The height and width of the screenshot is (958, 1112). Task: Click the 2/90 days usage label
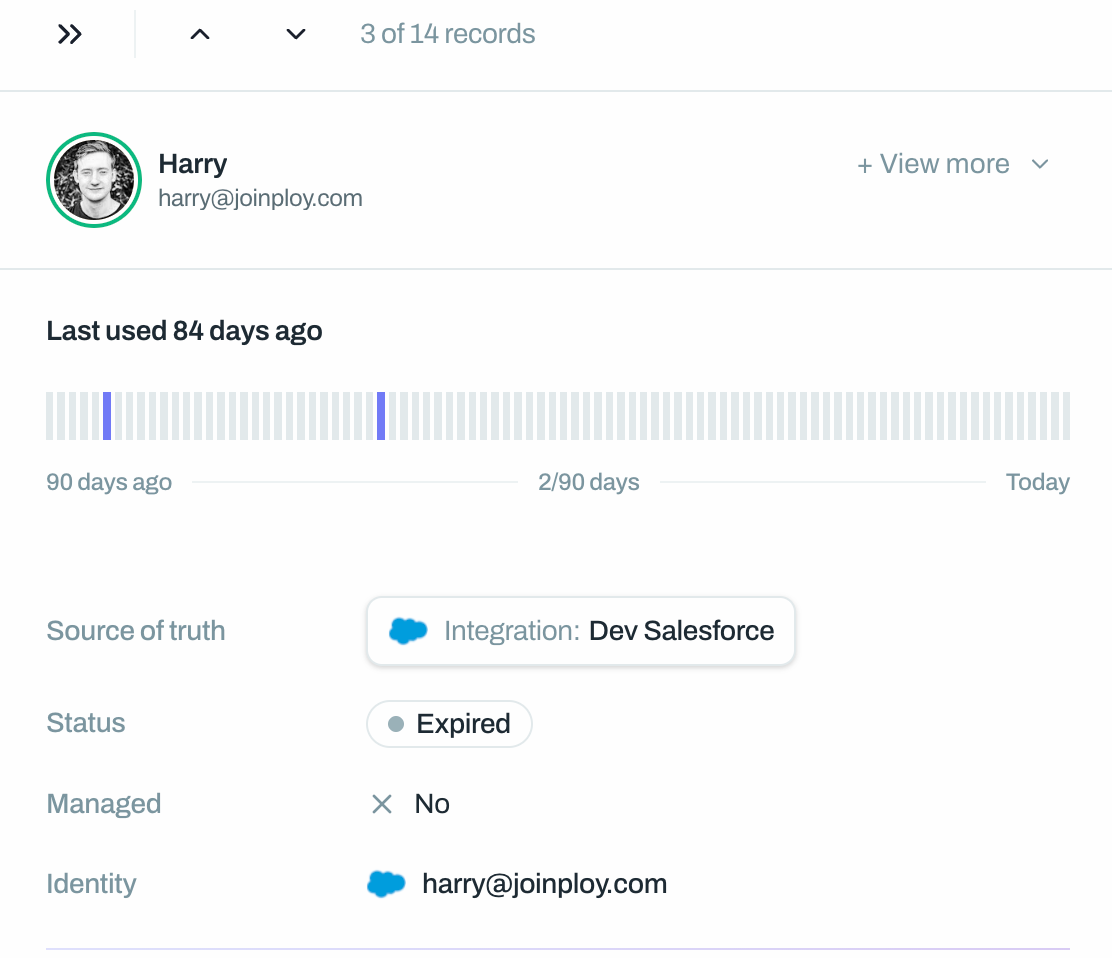(588, 483)
